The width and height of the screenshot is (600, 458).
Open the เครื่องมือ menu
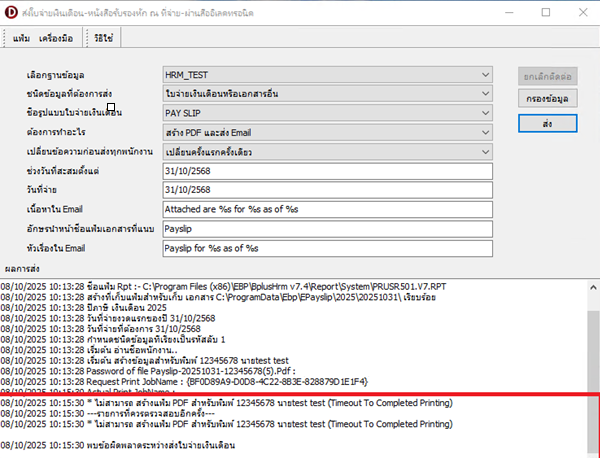[56, 37]
